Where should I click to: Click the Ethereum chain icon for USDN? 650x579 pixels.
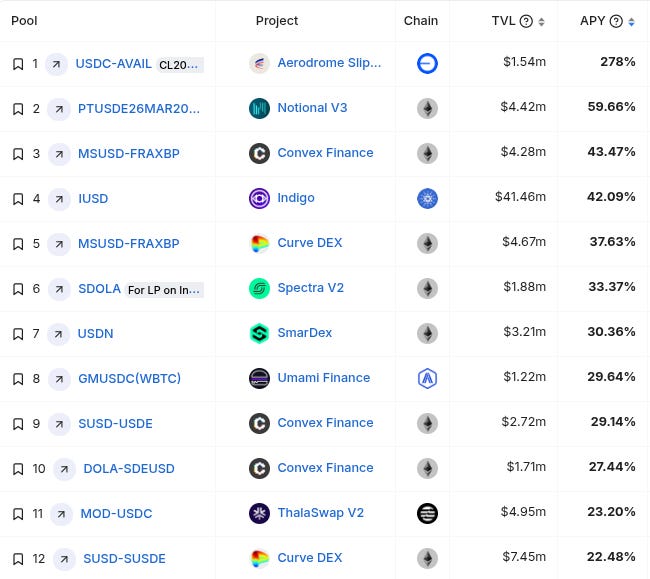tap(427, 333)
